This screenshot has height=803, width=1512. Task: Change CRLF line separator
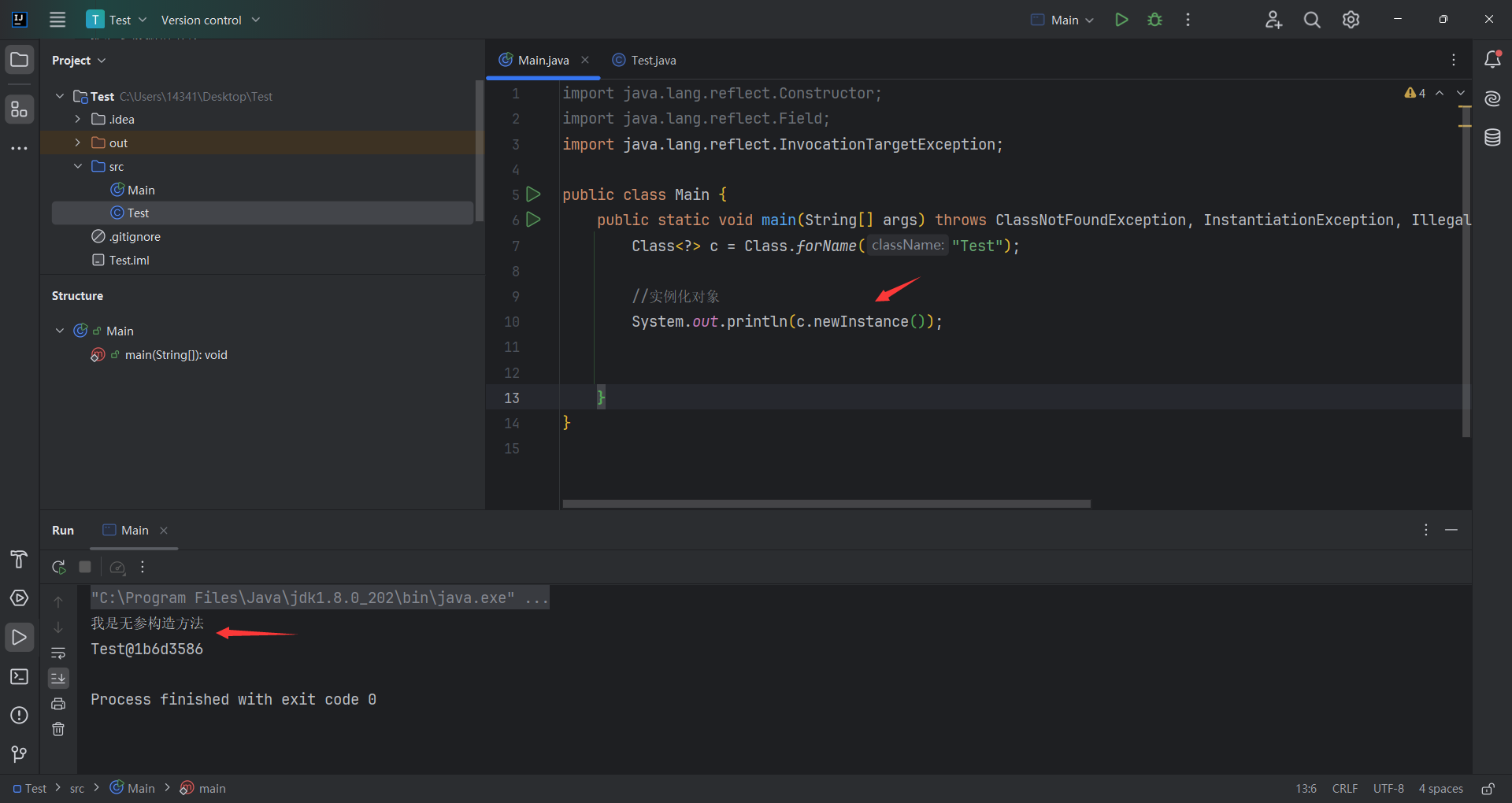(x=1345, y=789)
